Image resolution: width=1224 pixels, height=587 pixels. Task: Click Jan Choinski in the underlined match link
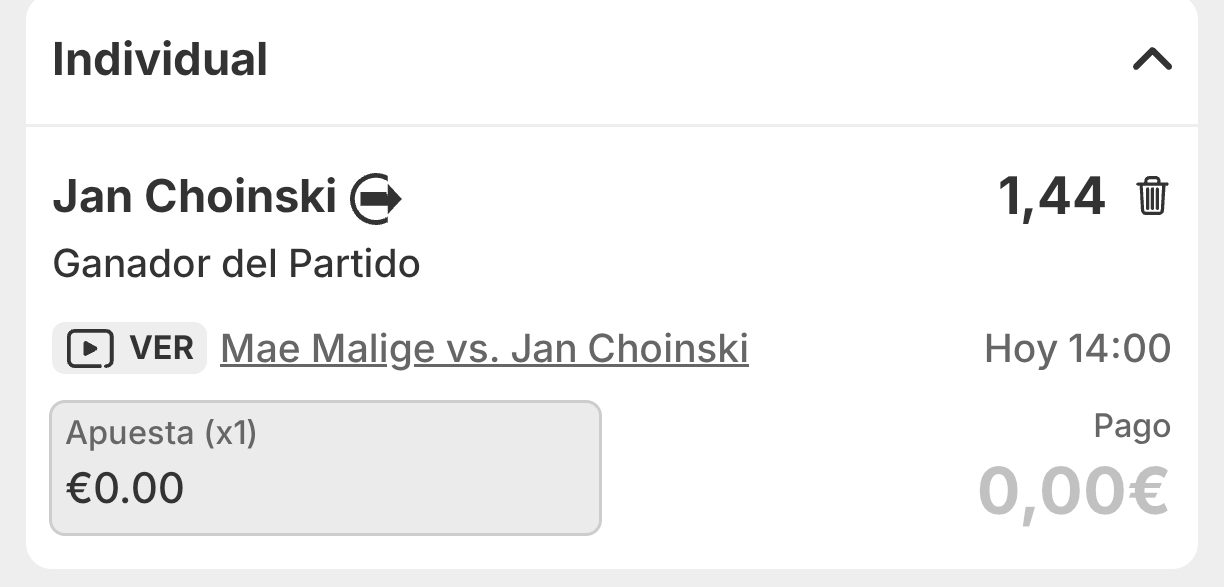click(x=629, y=349)
